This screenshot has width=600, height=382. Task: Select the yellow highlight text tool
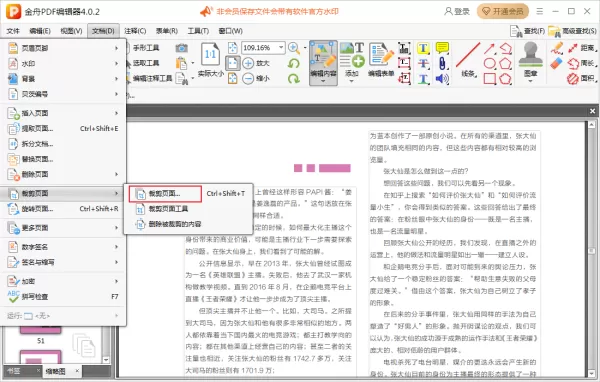coord(423,48)
